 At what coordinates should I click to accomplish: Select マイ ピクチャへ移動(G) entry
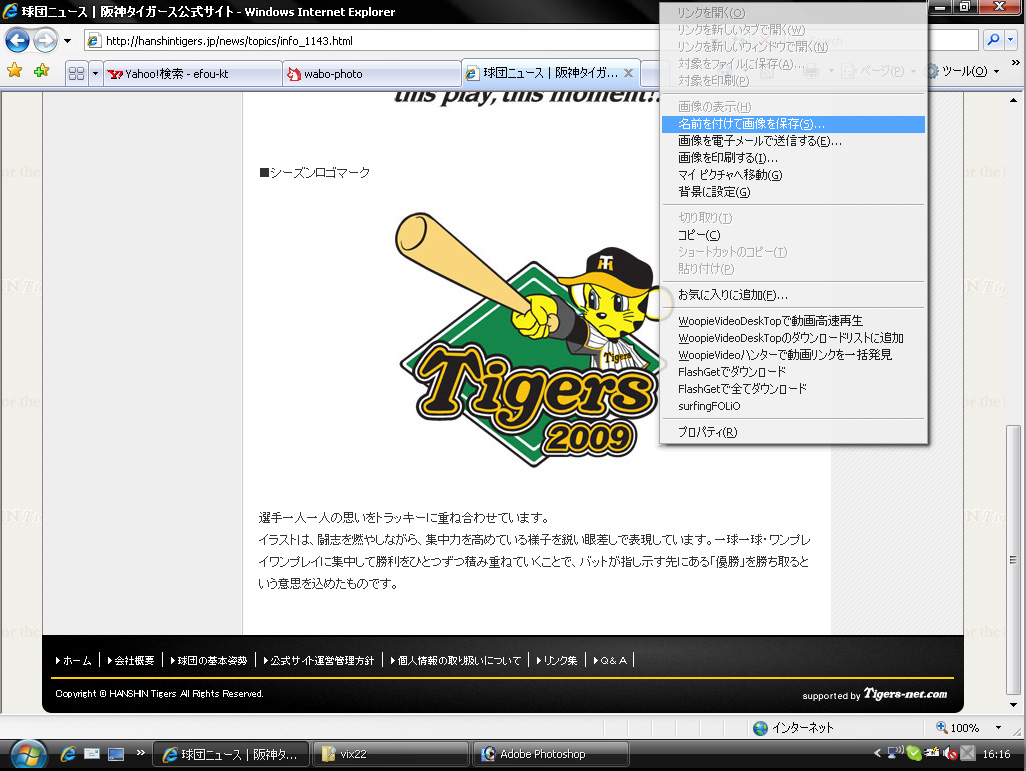click(x=793, y=175)
